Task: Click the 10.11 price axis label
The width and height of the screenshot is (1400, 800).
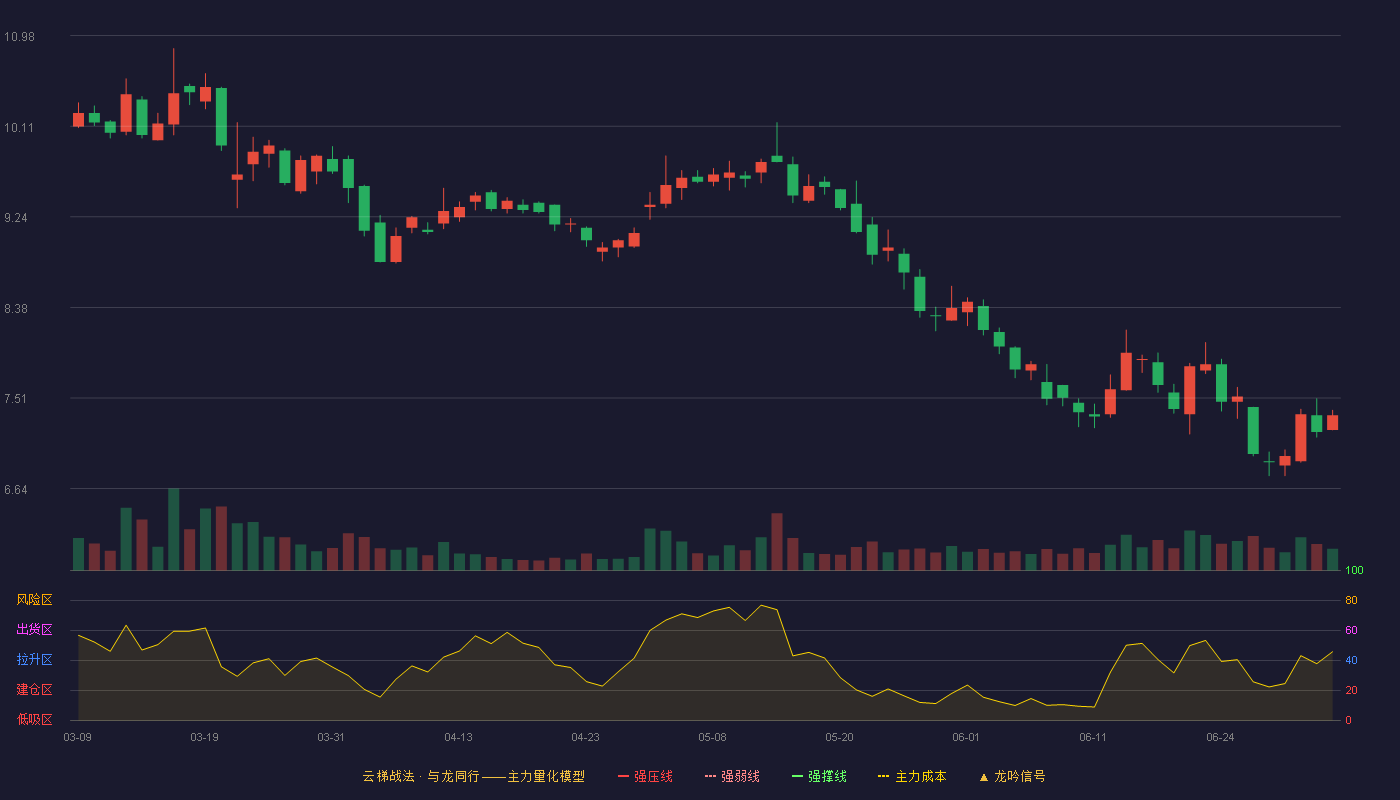Action: 19,127
